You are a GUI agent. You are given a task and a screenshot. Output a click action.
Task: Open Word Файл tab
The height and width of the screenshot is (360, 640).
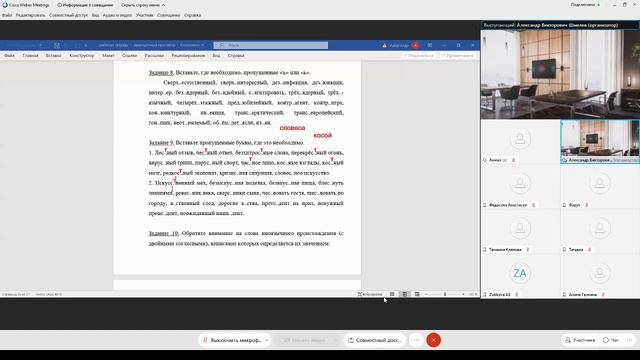(x=9, y=56)
